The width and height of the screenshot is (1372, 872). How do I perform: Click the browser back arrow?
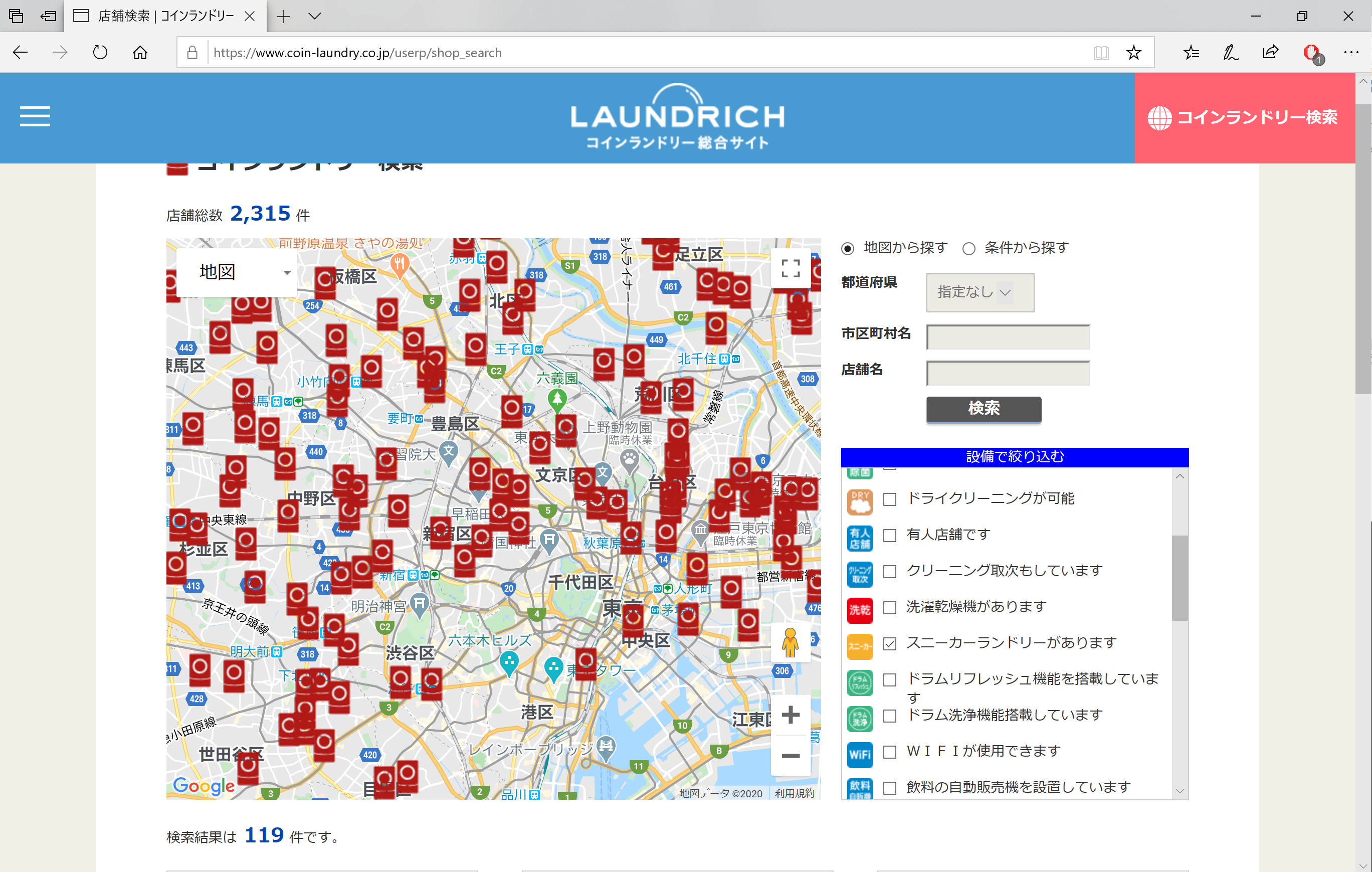click(21, 53)
